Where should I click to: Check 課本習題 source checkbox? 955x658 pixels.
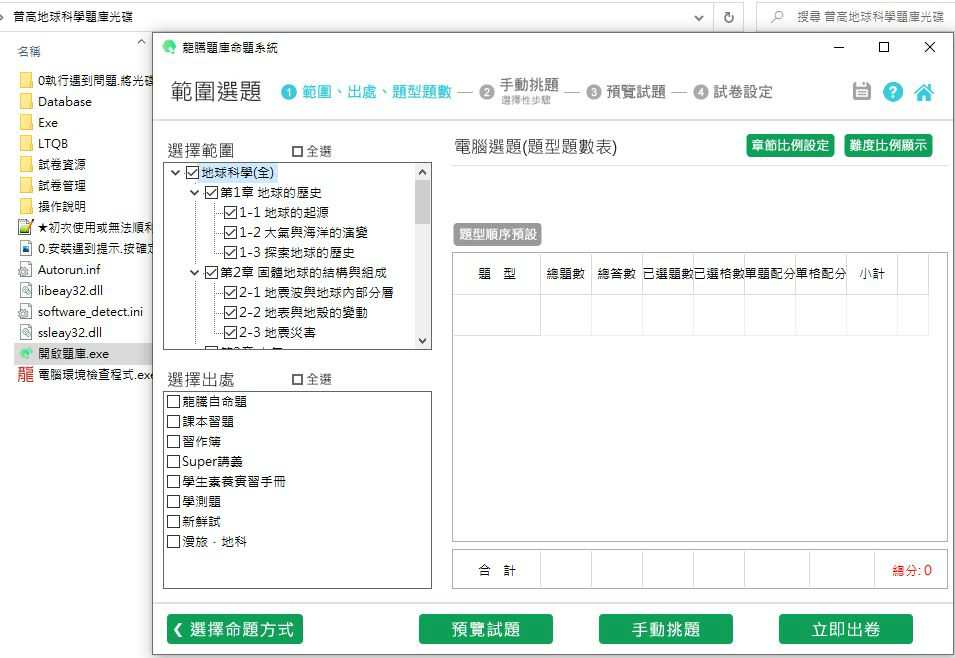tap(173, 422)
